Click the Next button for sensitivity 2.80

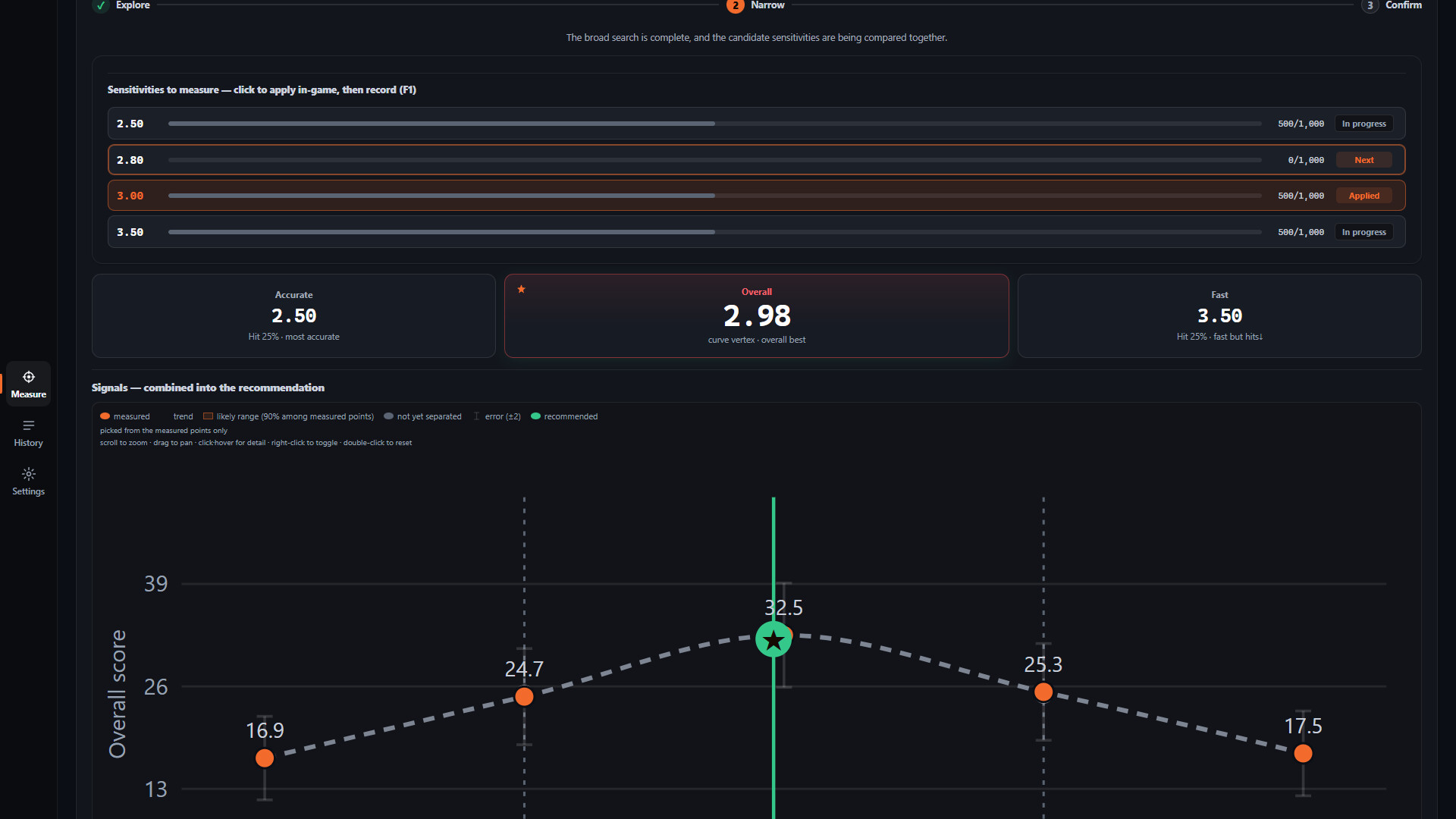coord(1363,160)
